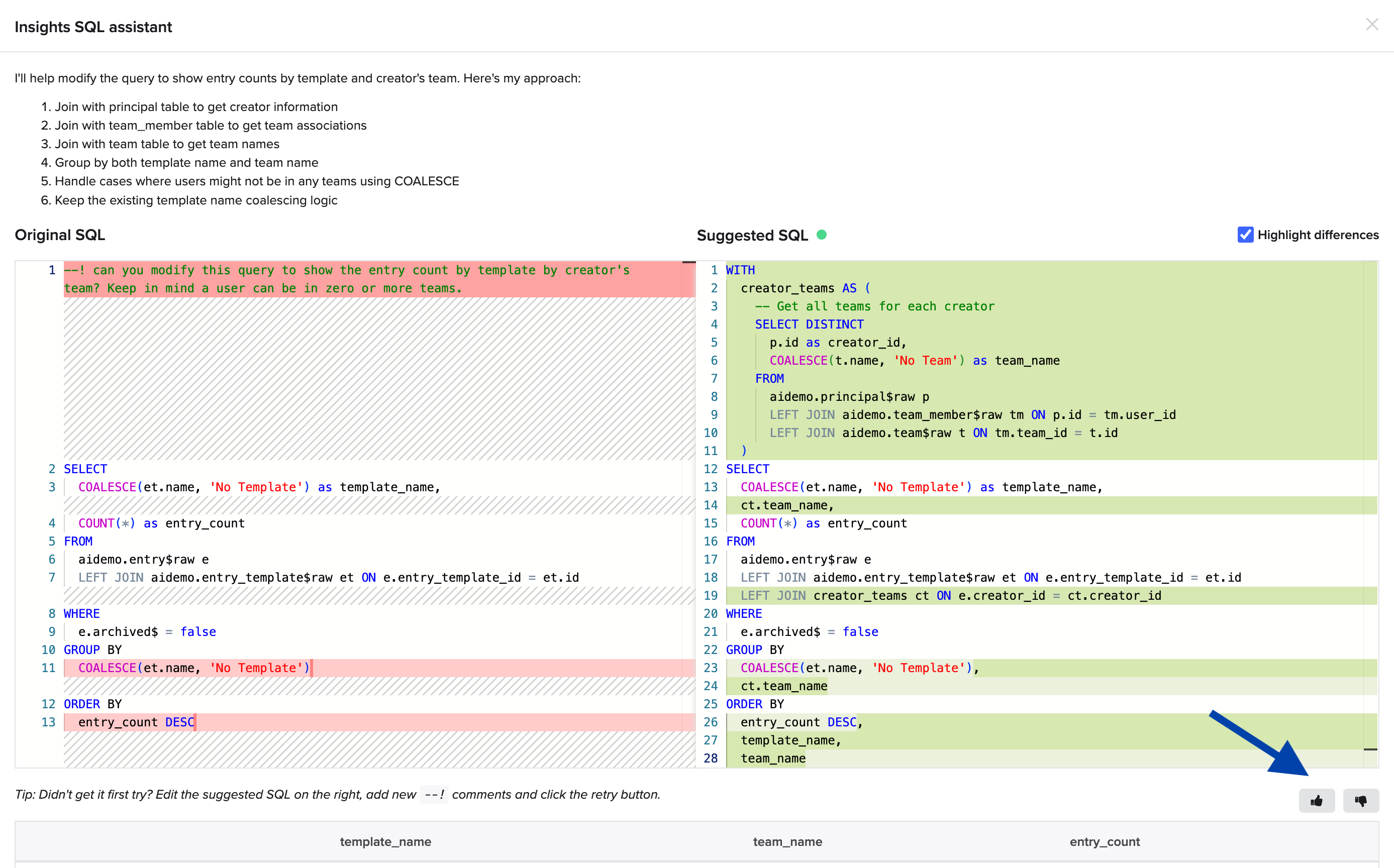This screenshot has width=1394, height=868.
Task: Uncheck the Highlight differences checkbox
Action: point(1245,235)
